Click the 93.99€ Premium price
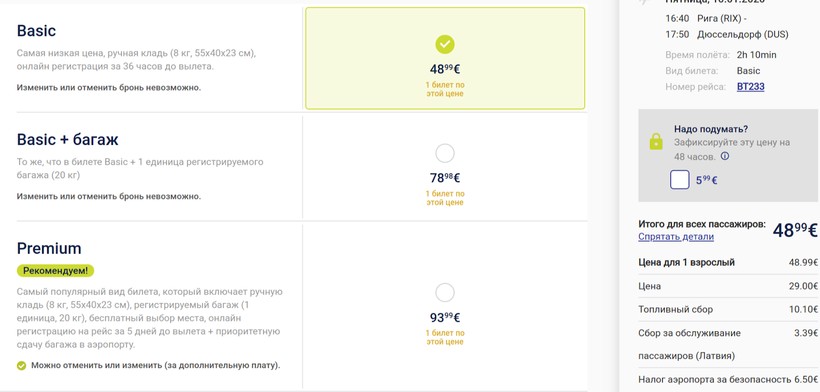 pos(445,317)
